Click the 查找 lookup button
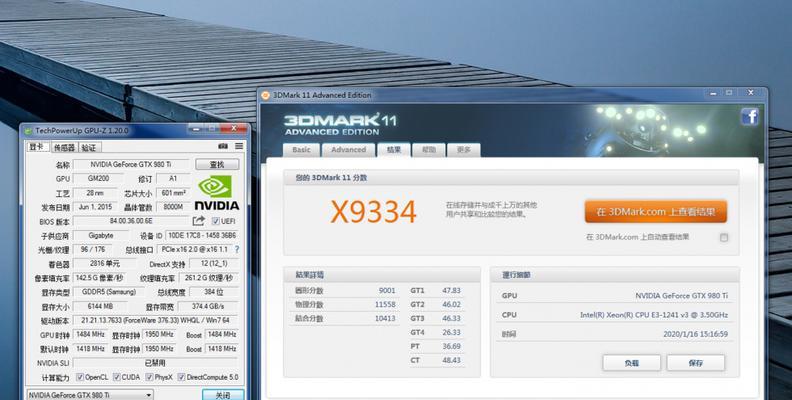Viewport: 792px width, 400px height. tap(217, 165)
